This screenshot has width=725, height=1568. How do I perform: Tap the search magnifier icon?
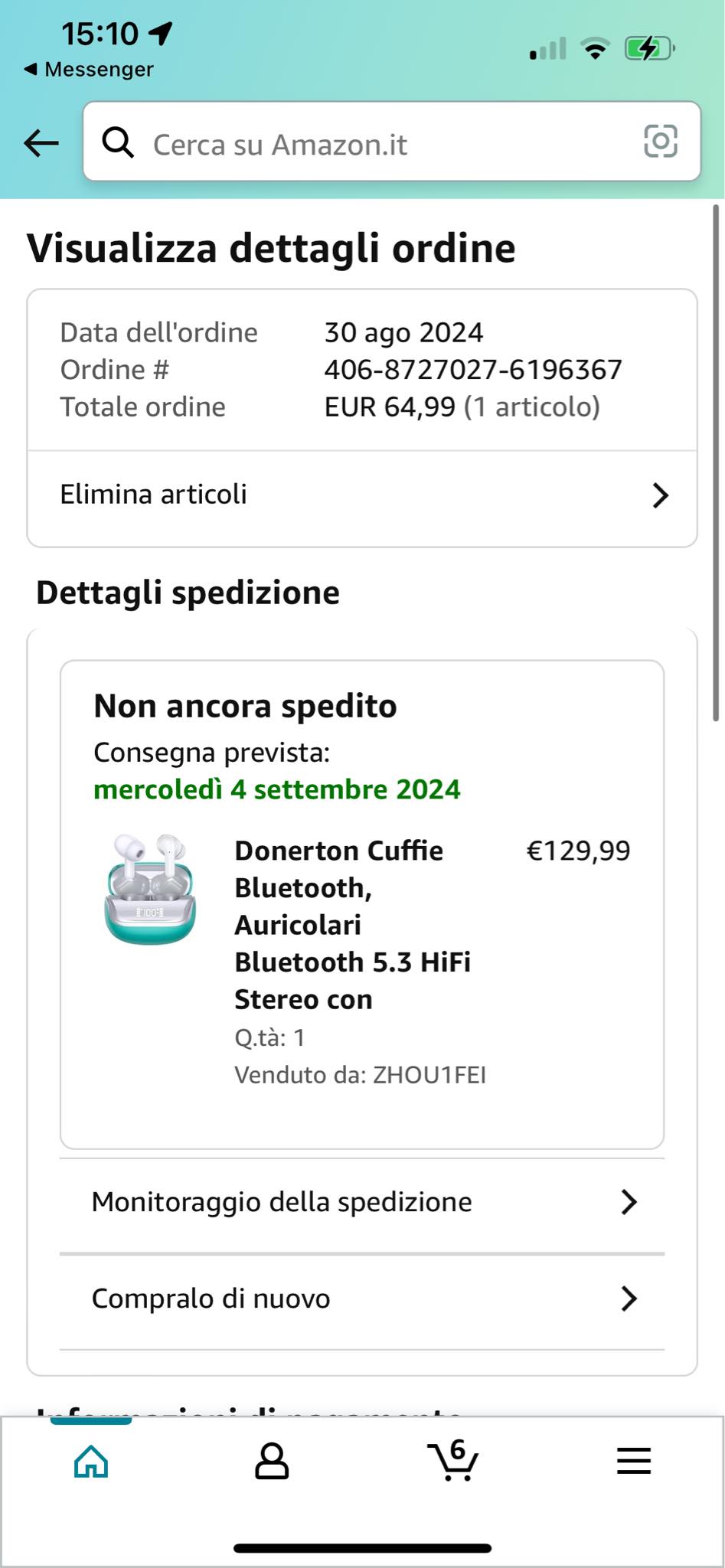(118, 142)
